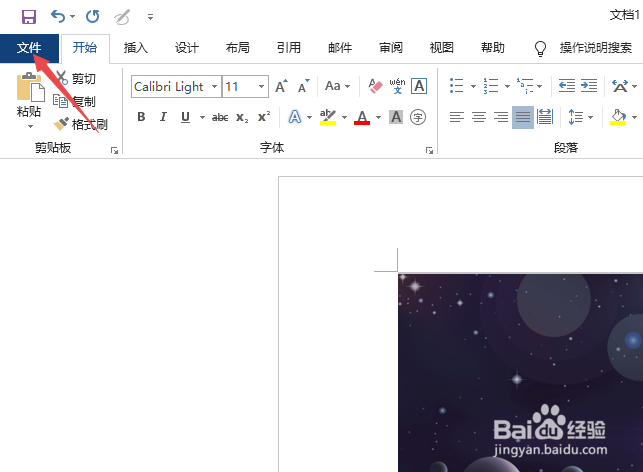Center the paragraph text
Image resolution: width=643 pixels, height=472 pixels.
tap(479, 117)
